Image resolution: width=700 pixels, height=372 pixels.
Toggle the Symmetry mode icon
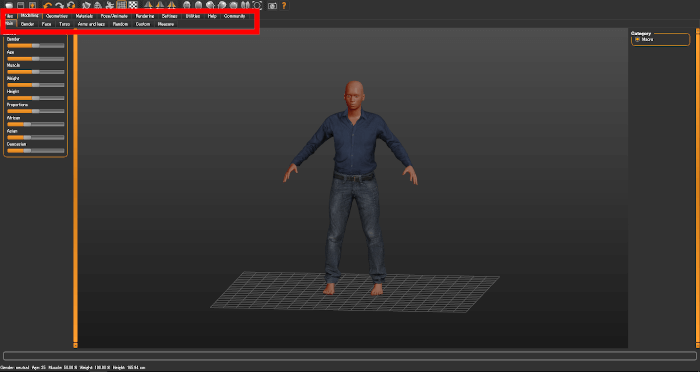[171, 5]
